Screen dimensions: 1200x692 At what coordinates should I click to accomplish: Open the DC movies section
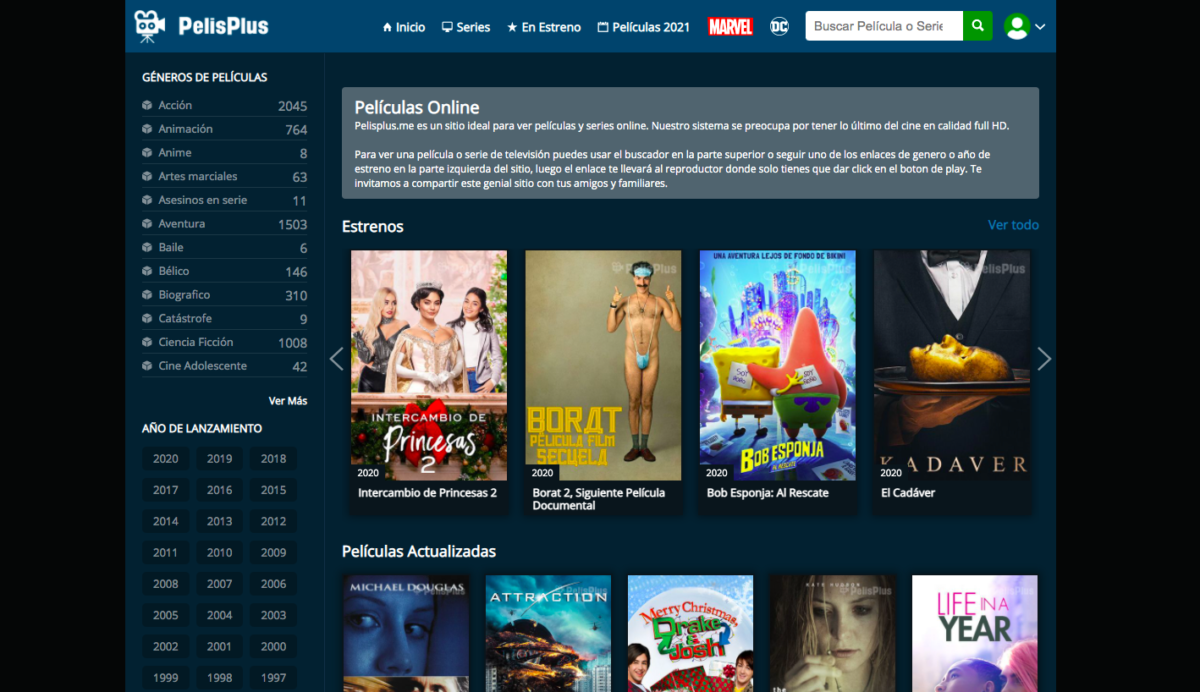[x=779, y=27]
